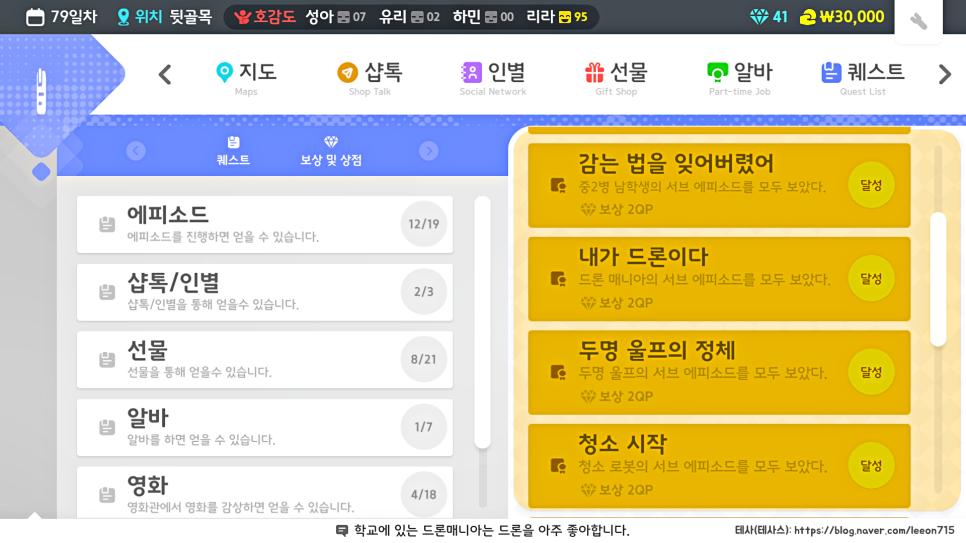Open the 지도 (Maps) menu icon

224,72
